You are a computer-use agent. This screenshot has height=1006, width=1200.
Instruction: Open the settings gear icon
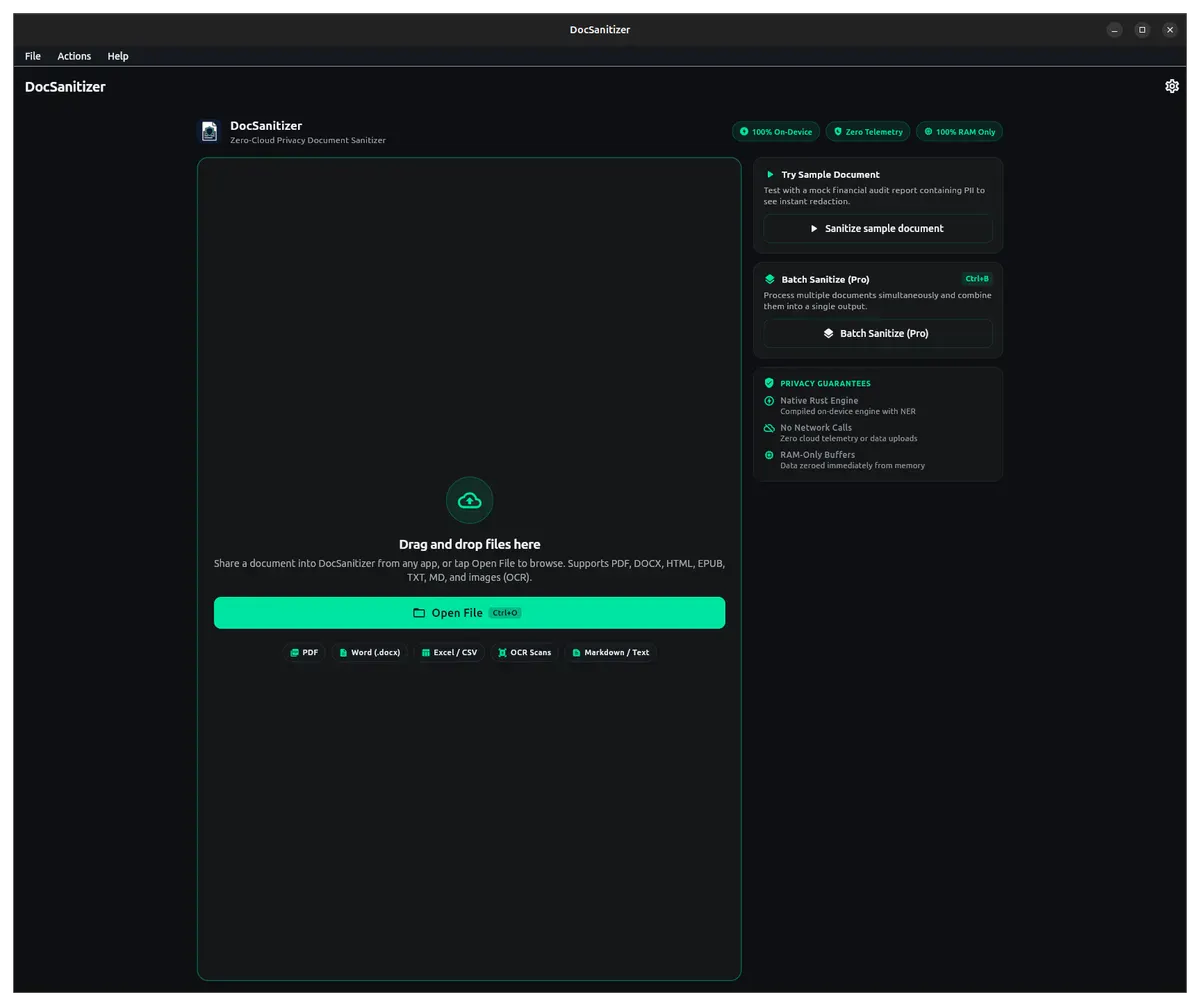click(x=1172, y=86)
